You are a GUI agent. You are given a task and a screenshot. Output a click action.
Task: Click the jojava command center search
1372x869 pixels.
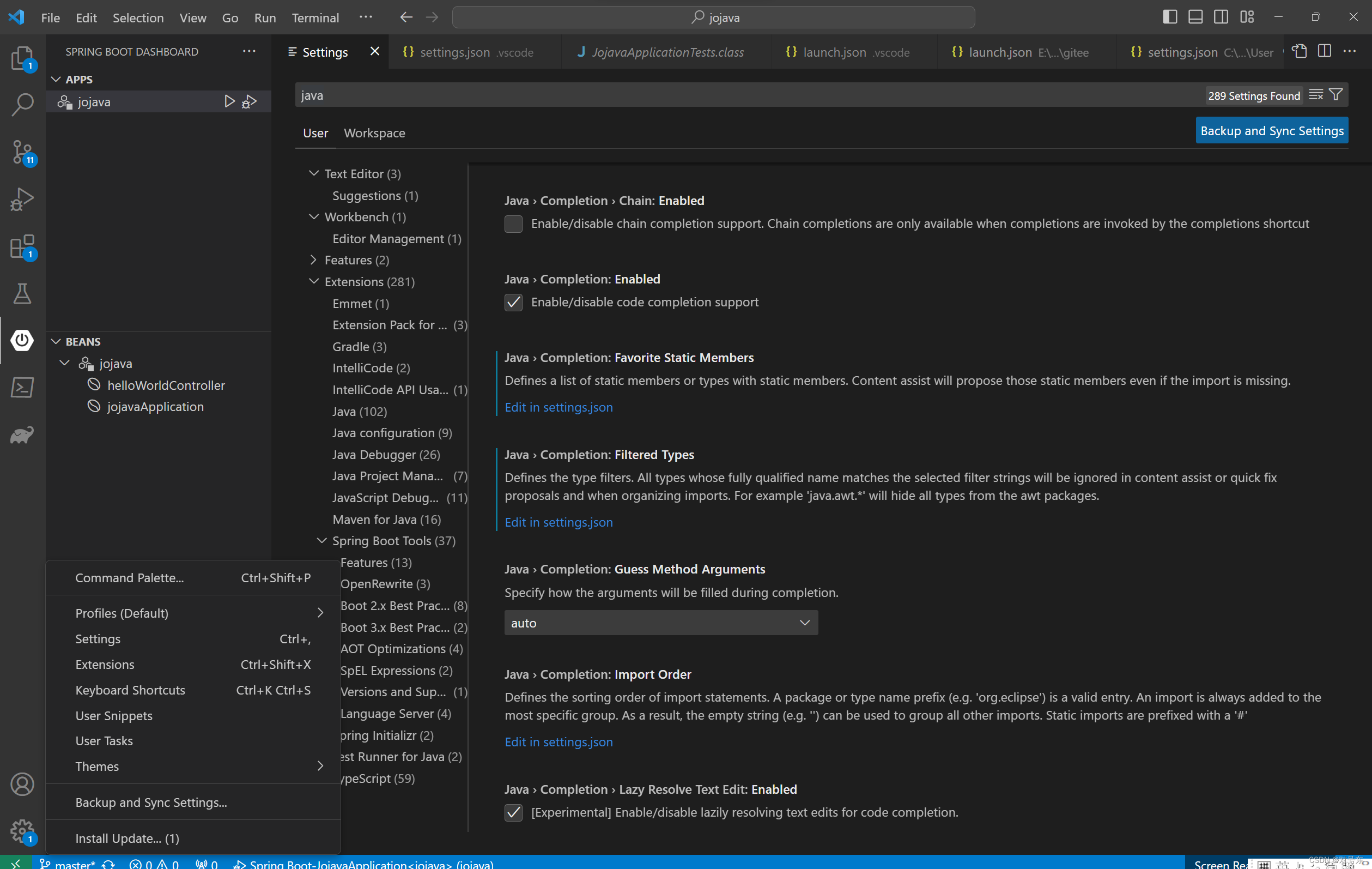click(713, 17)
